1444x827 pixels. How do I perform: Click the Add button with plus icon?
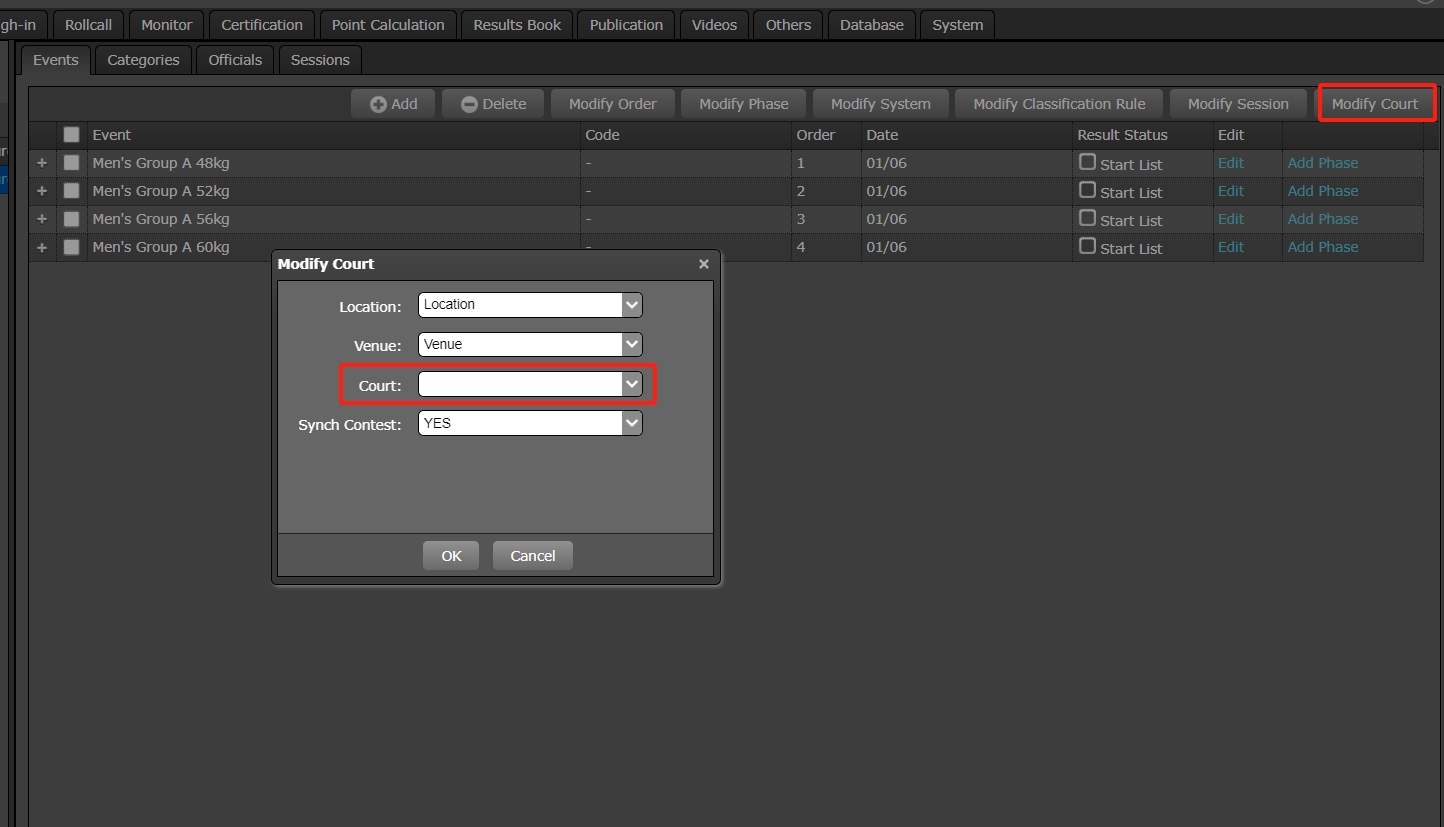click(393, 104)
